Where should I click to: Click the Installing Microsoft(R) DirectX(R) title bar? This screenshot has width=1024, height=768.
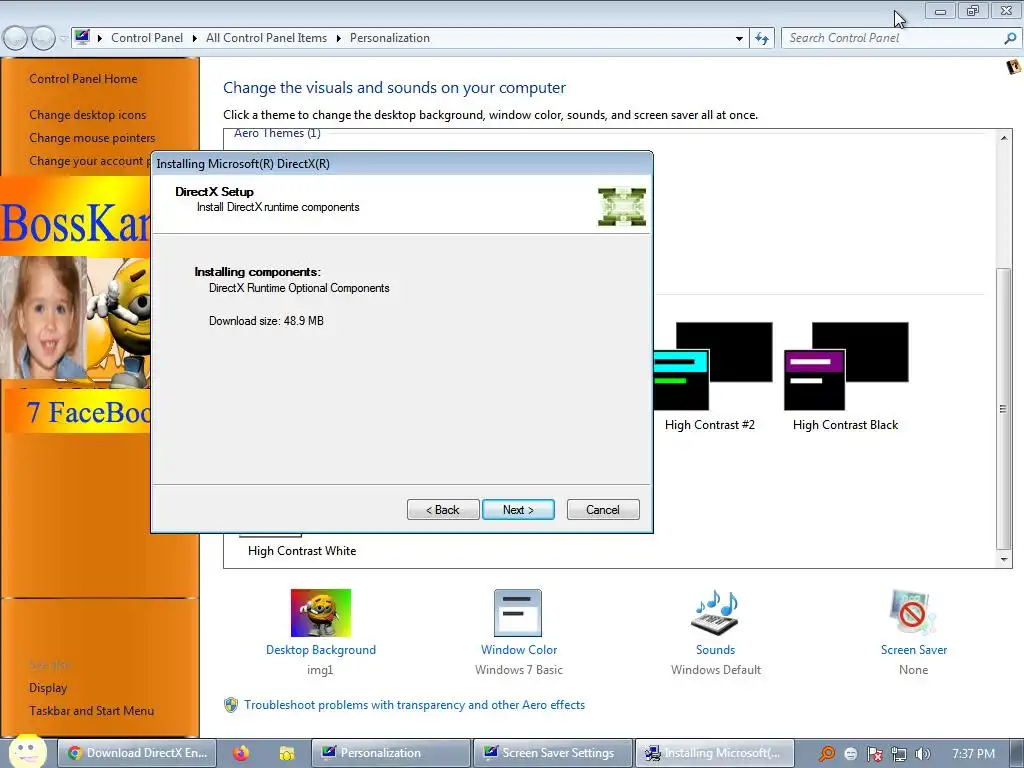point(401,164)
